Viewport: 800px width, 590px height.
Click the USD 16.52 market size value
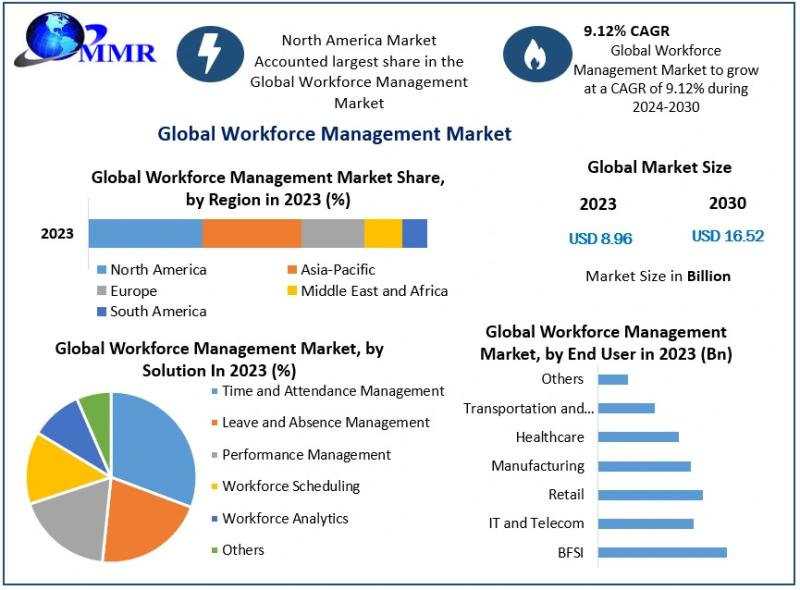pyautogui.click(x=727, y=236)
